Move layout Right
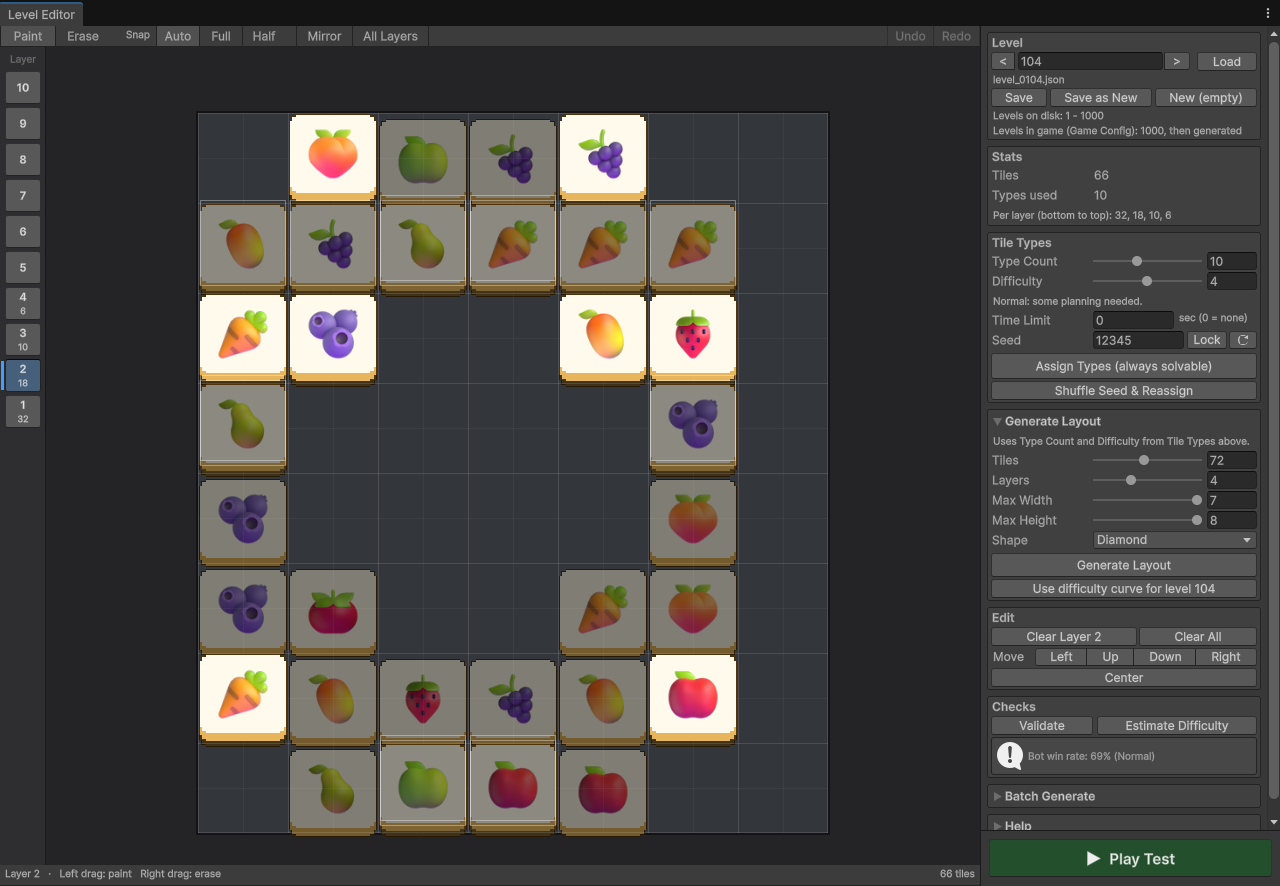1280x886 pixels. (1226, 657)
